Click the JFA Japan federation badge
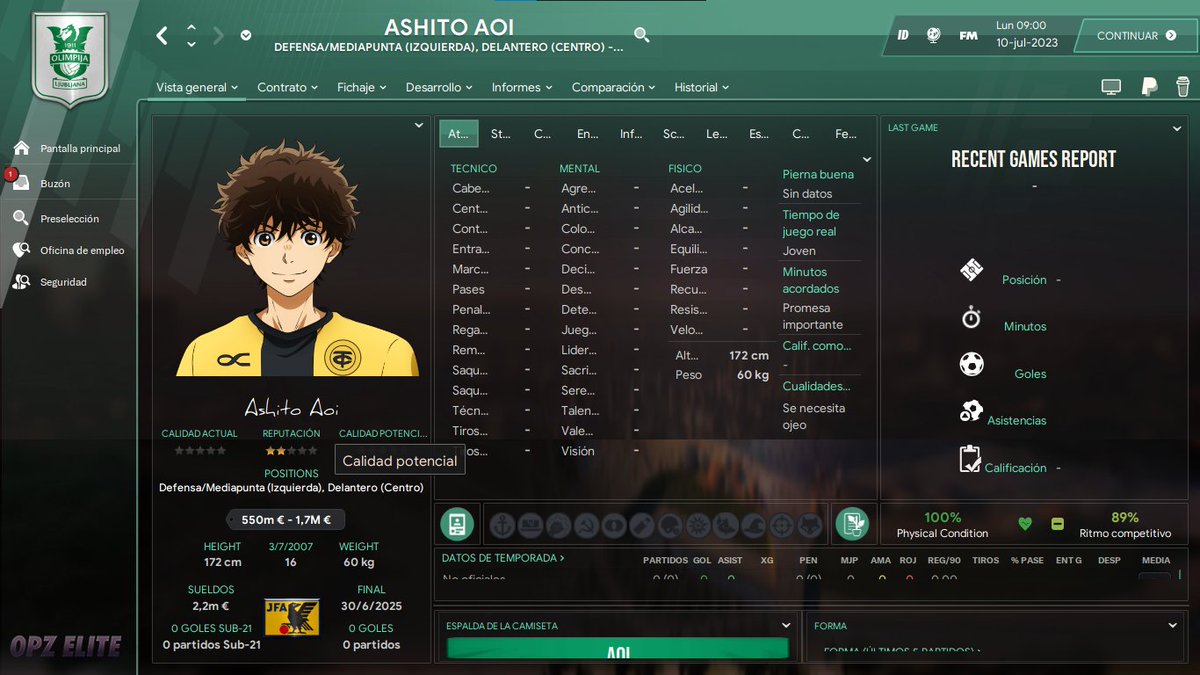 [292, 619]
